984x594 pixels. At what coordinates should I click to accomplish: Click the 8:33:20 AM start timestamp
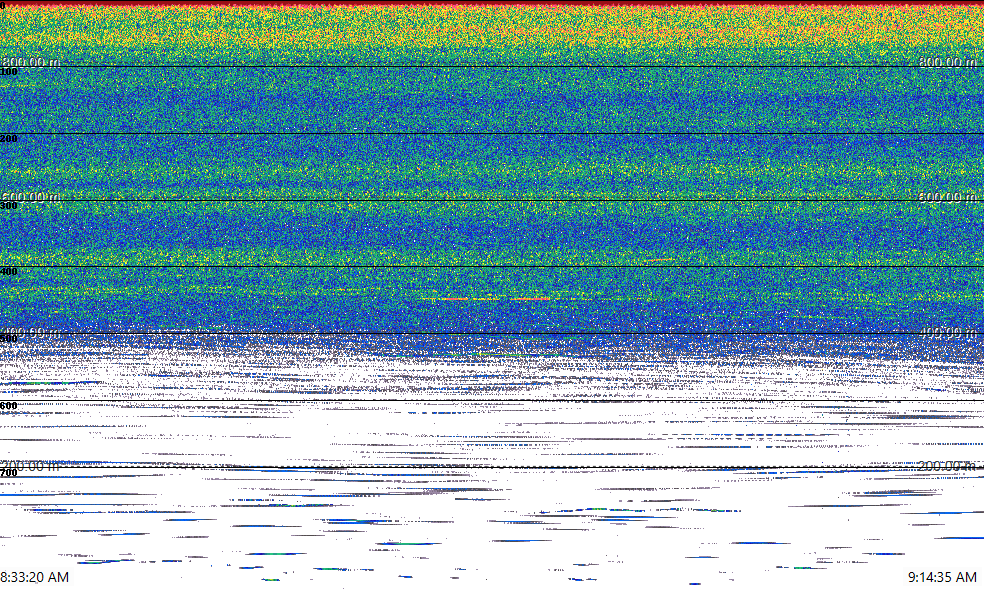[35, 577]
